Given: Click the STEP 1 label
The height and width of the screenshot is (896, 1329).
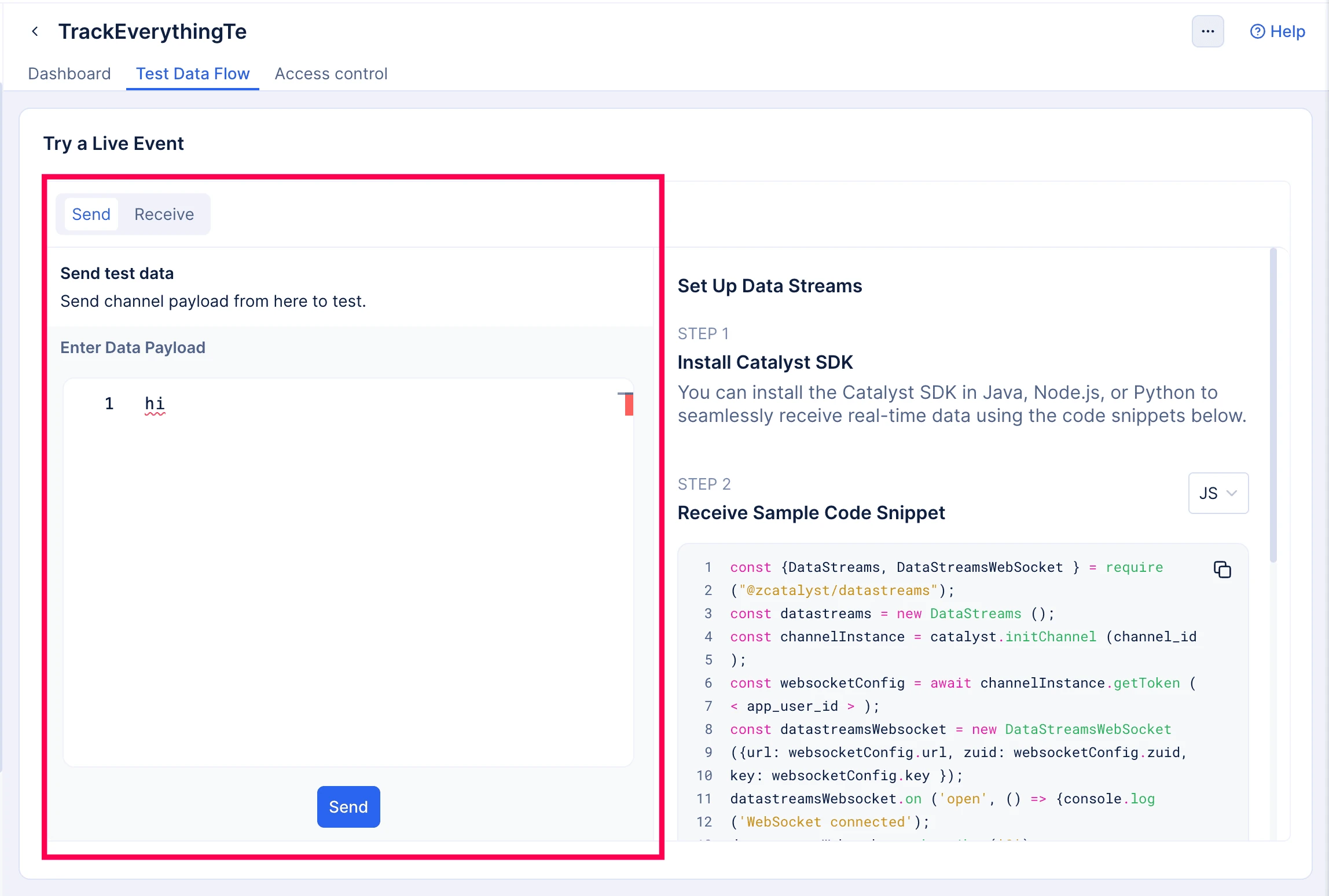Looking at the screenshot, I should tap(703, 334).
